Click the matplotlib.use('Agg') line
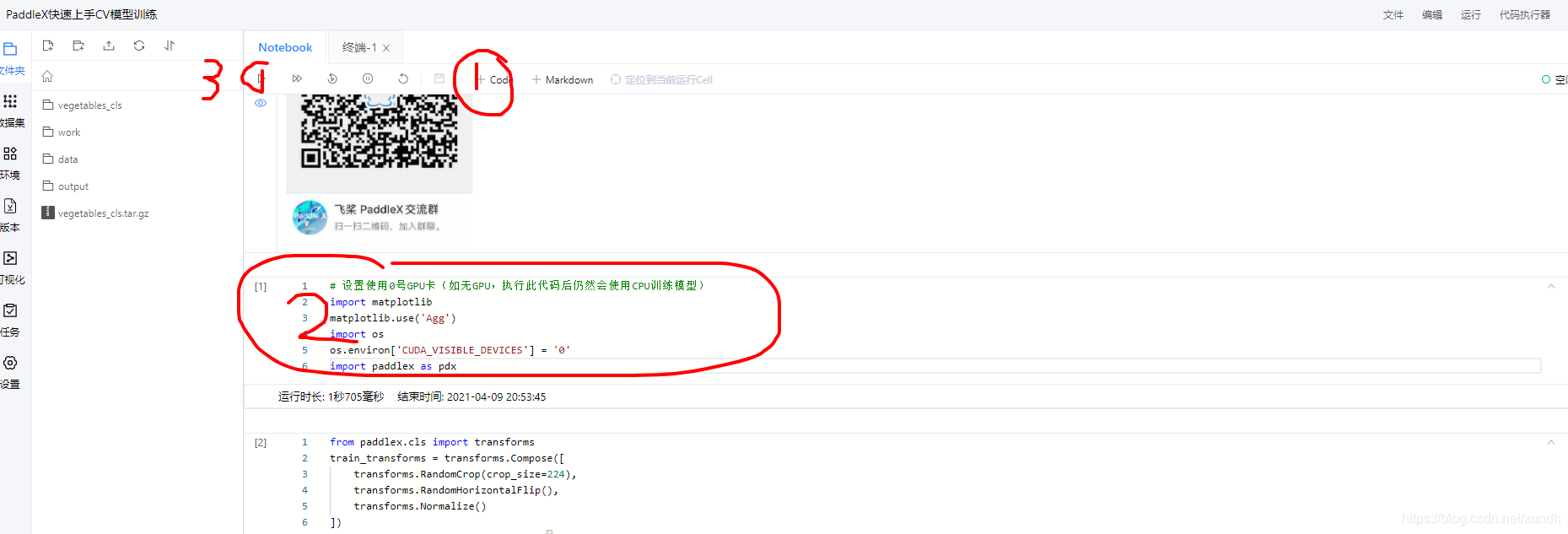Image resolution: width=1568 pixels, height=534 pixels. click(393, 318)
